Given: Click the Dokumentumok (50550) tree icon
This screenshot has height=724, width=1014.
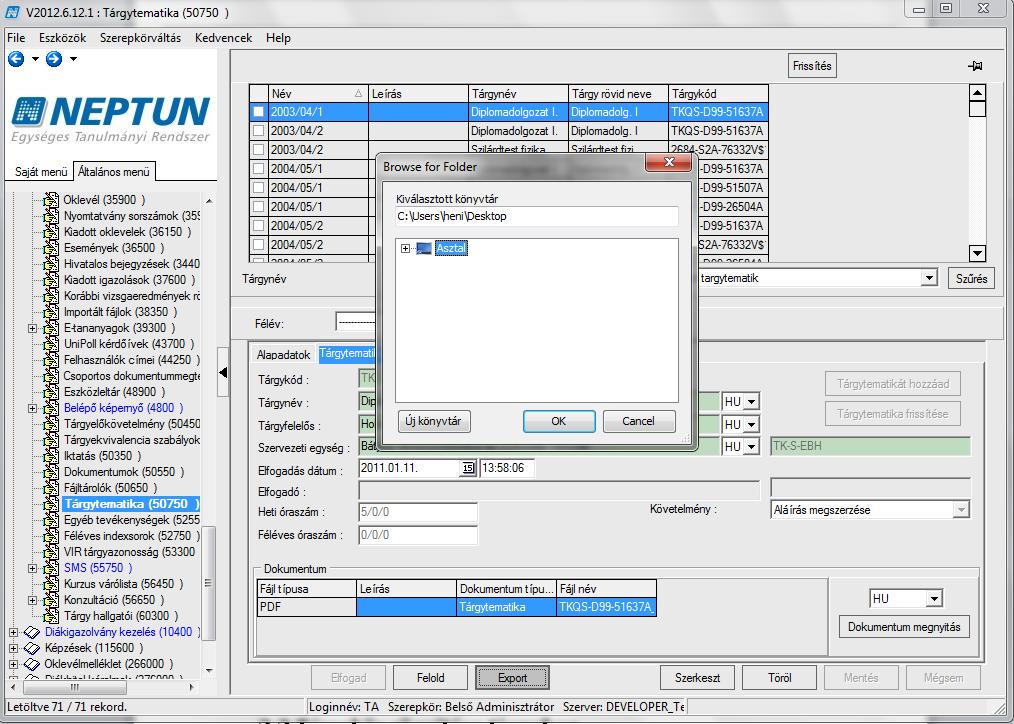Looking at the screenshot, I should (x=50, y=472).
